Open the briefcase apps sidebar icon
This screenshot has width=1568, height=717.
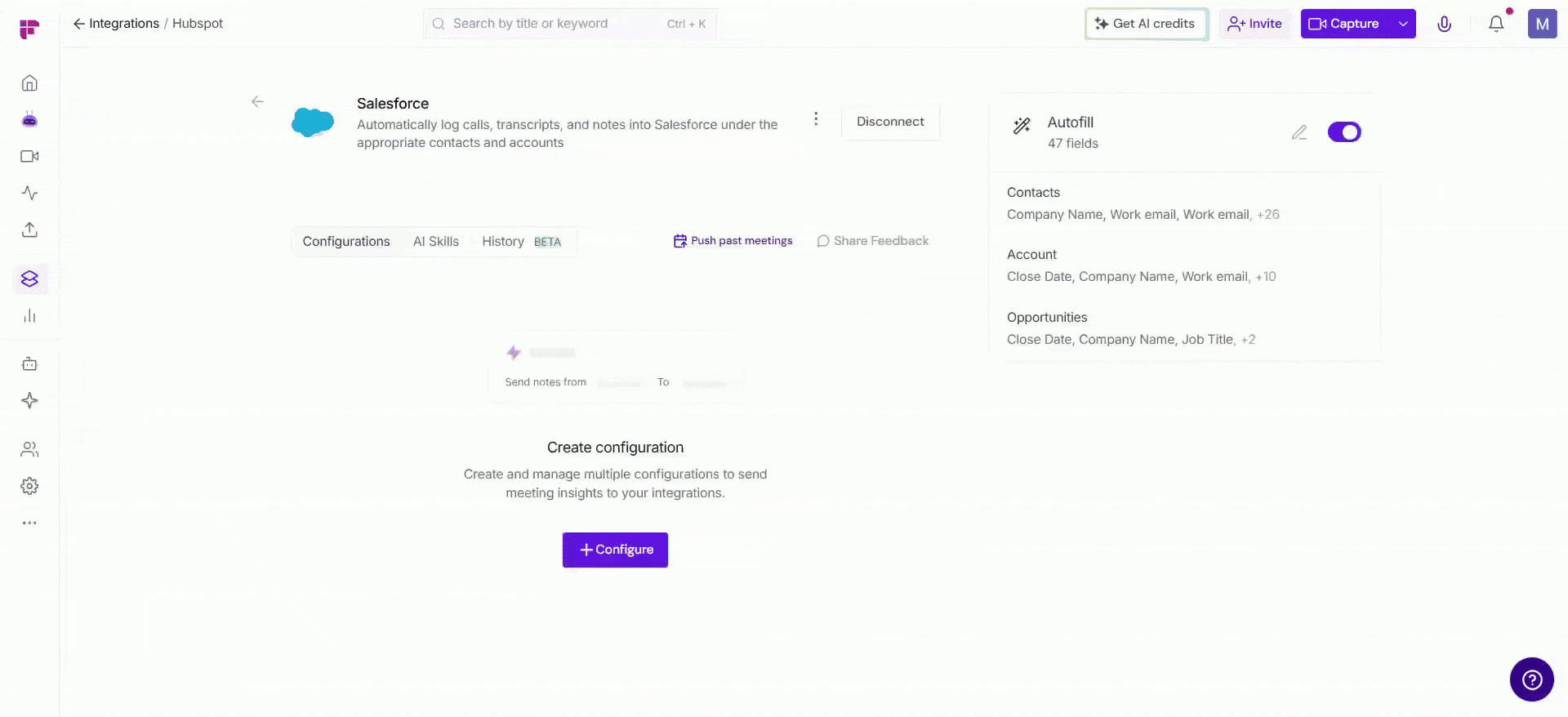point(29,364)
